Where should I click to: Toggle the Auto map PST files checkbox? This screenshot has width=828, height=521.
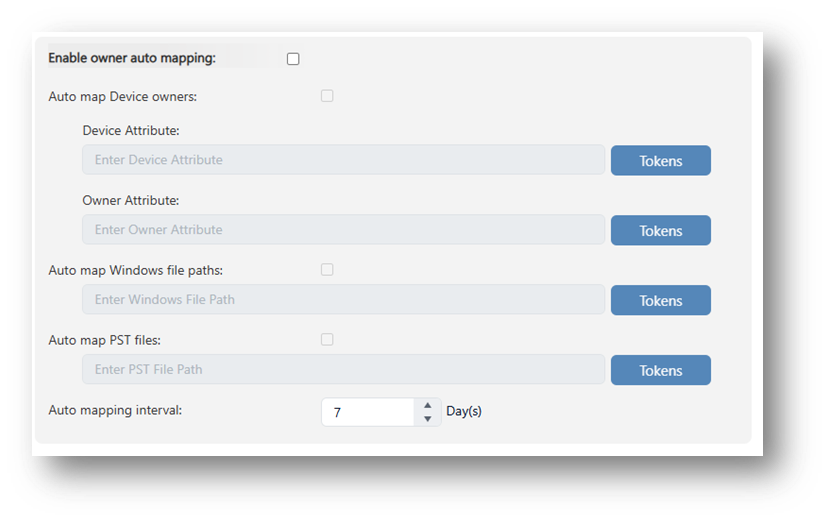coord(327,340)
